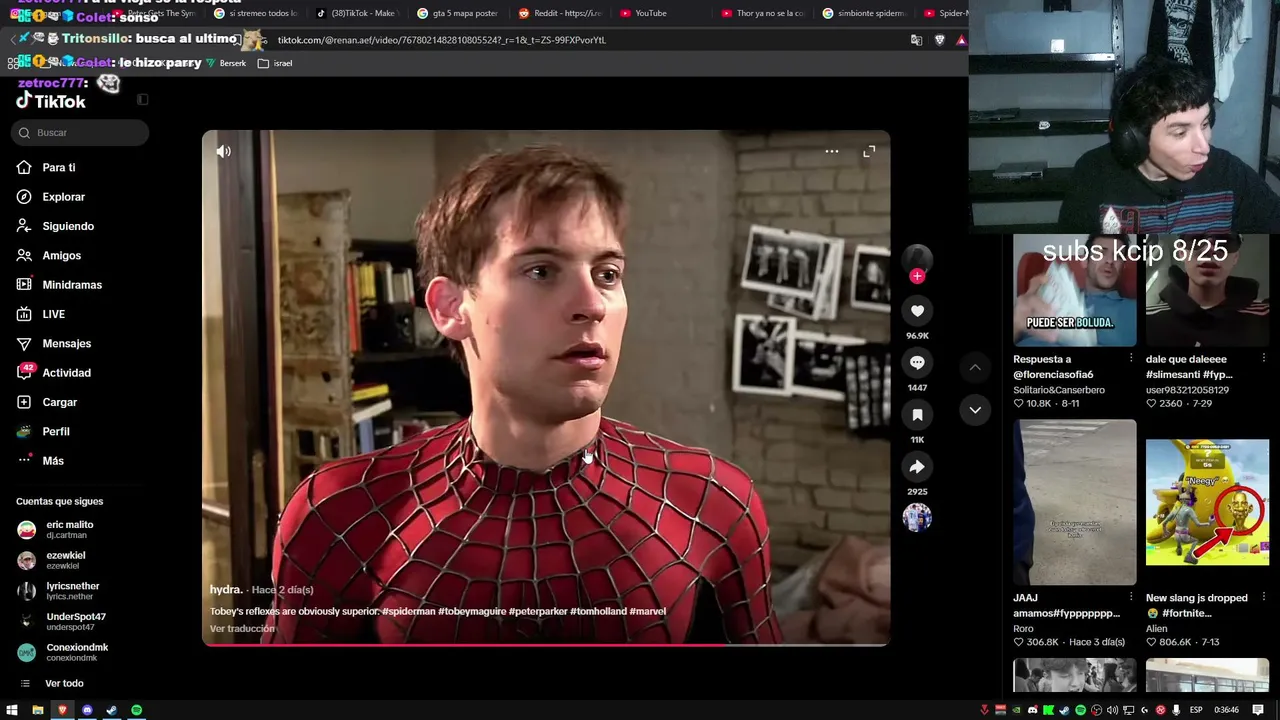Image resolution: width=1280 pixels, height=720 pixels.
Task: Expand followed accounts with Ver todo
Action: pyautogui.click(x=64, y=684)
